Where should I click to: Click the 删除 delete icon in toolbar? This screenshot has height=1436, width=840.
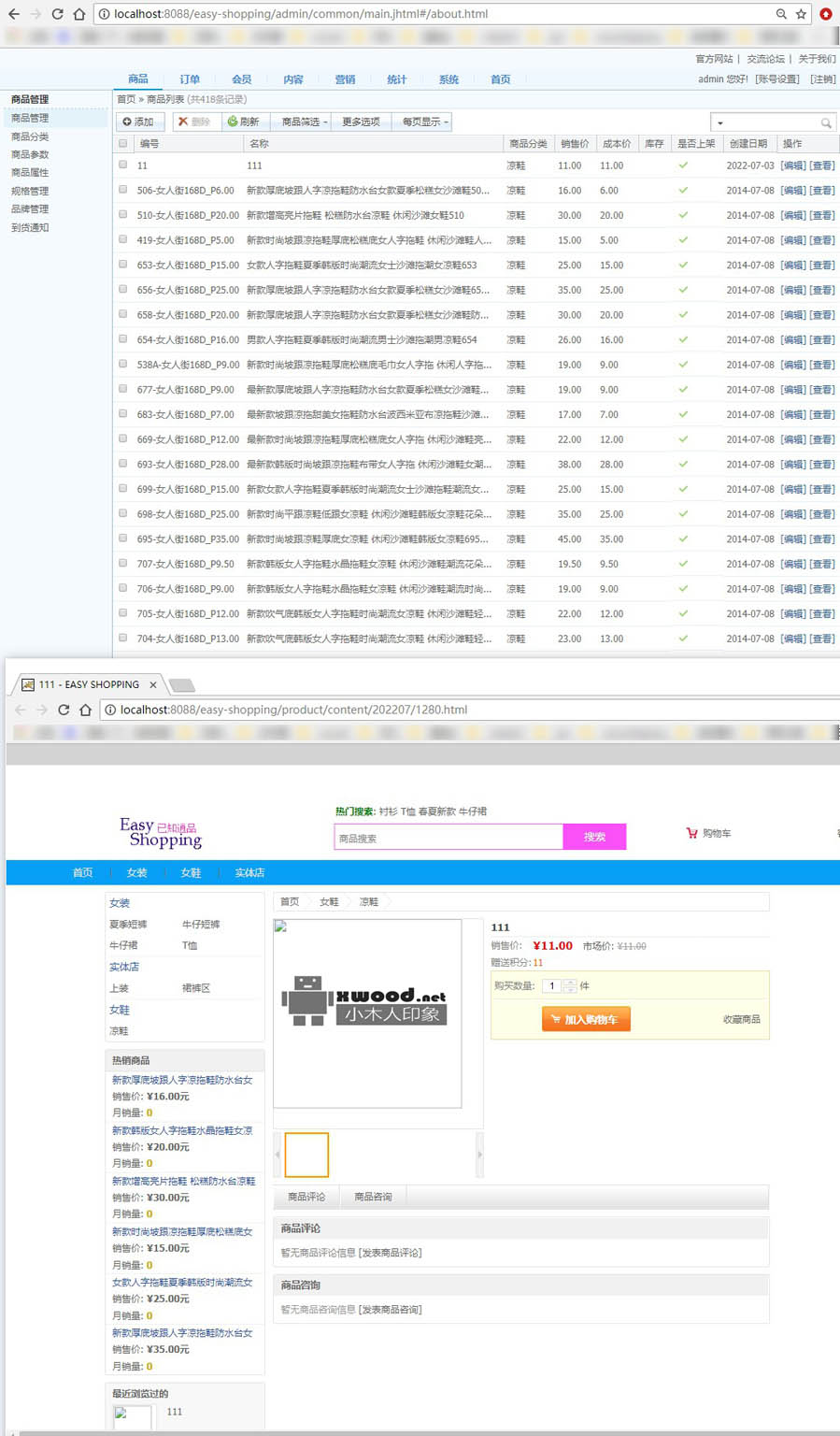pyautogui.click(x=183, y=122)
